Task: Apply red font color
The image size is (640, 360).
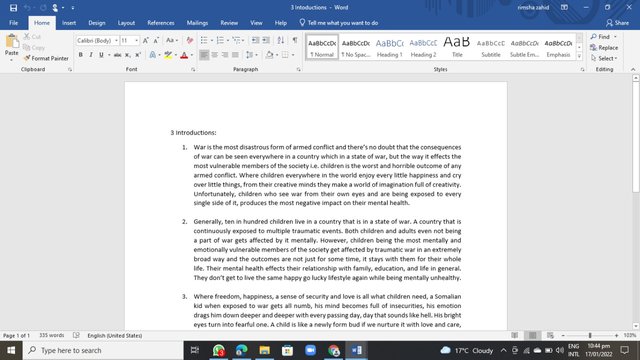Action: [x=184, y=55]
